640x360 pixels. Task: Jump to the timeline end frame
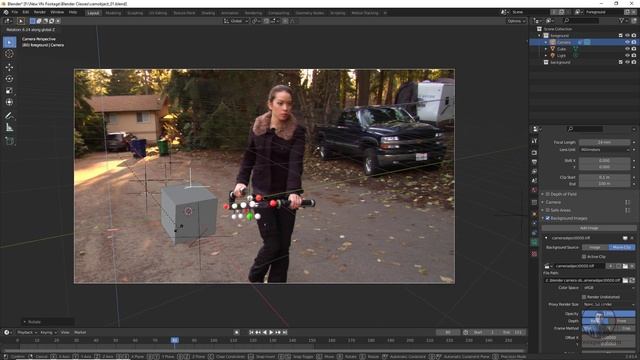(x=285, y=332)
